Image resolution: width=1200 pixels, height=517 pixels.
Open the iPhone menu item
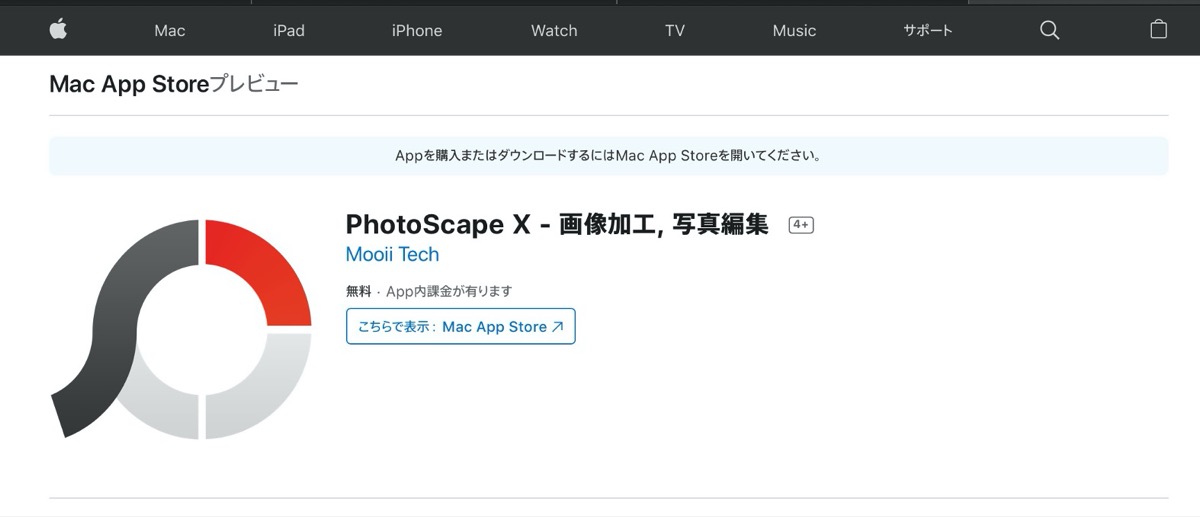[x=417, y=31]
